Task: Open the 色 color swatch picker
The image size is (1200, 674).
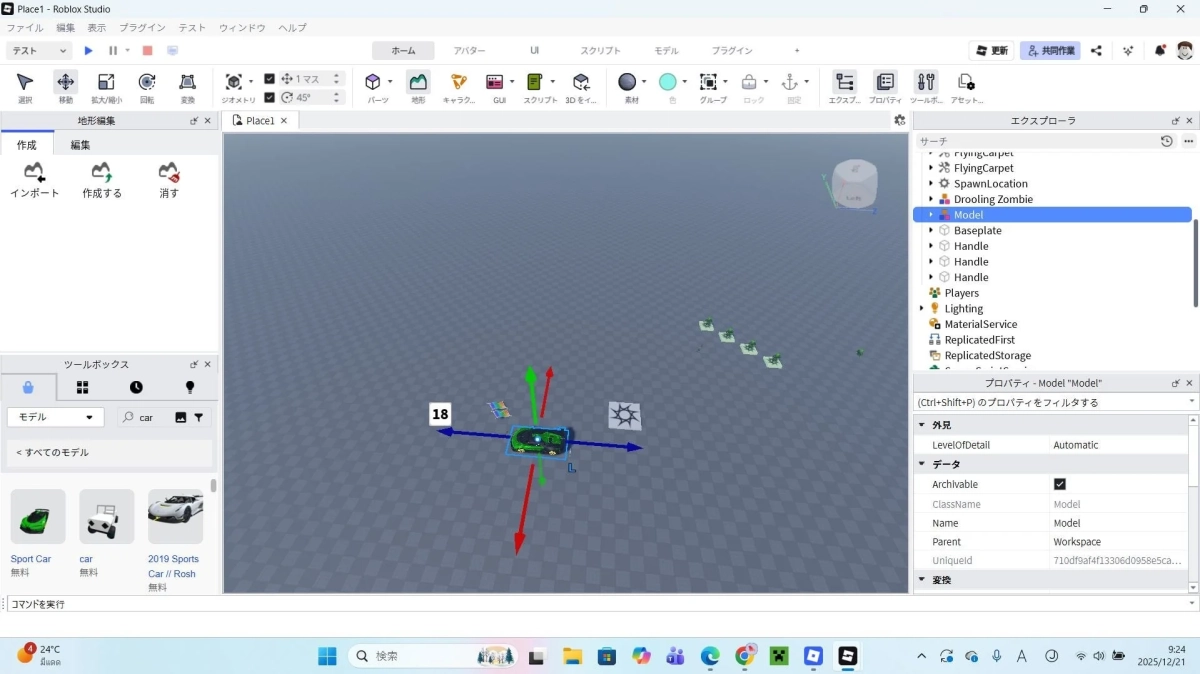Action: click(668, 82)
